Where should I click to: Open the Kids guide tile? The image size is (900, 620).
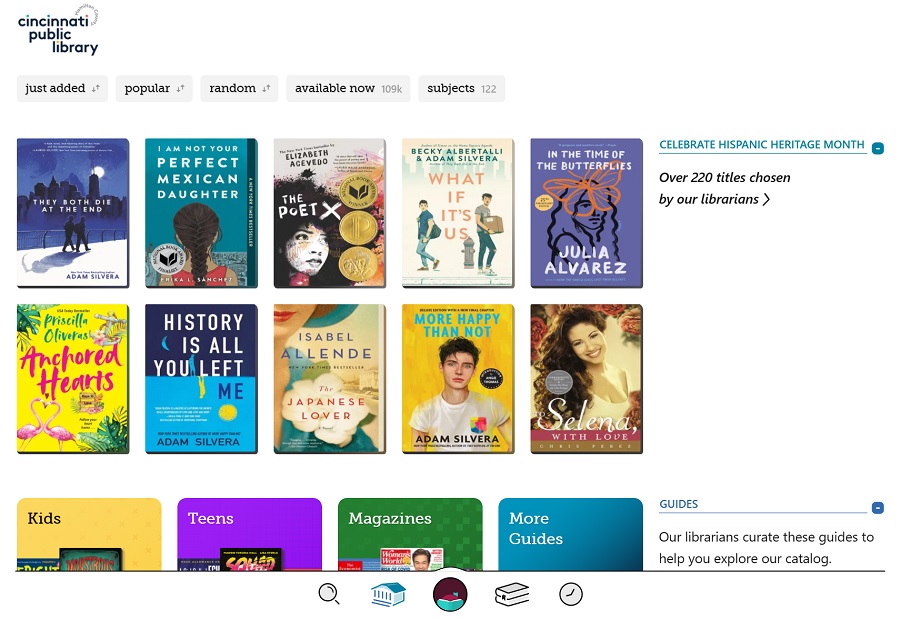click(89, 534)
